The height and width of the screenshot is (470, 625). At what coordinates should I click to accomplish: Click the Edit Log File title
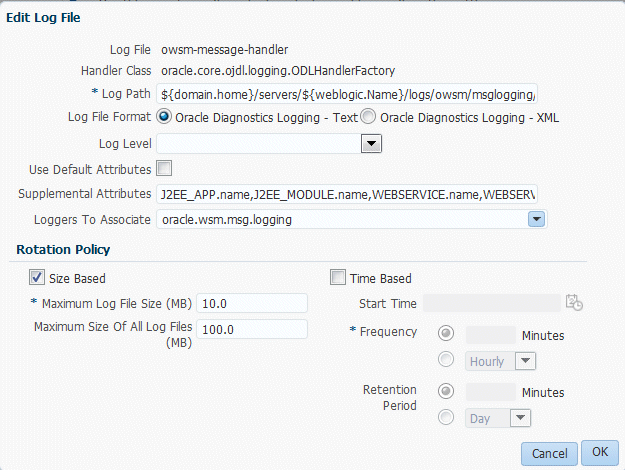43,18
